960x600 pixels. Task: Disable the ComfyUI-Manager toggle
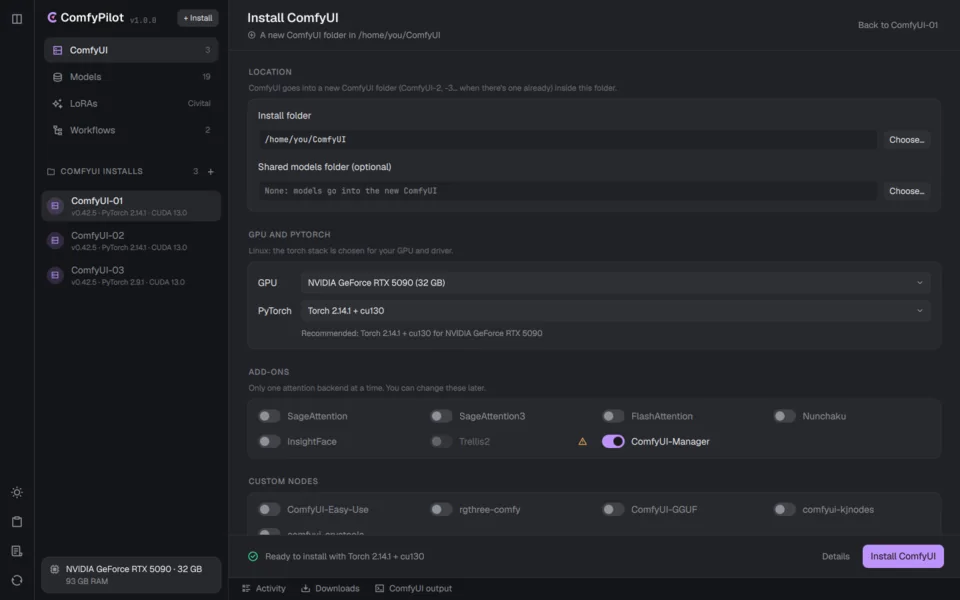click(x=613, y=441)
